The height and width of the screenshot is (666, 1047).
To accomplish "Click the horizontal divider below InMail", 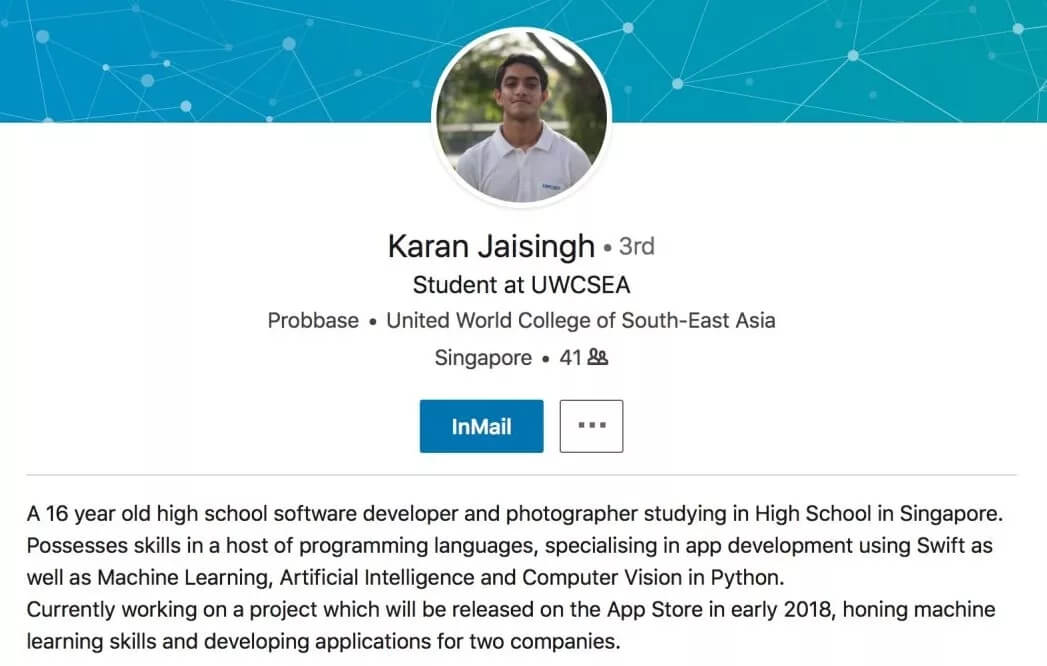I will [x=521, y=475].
